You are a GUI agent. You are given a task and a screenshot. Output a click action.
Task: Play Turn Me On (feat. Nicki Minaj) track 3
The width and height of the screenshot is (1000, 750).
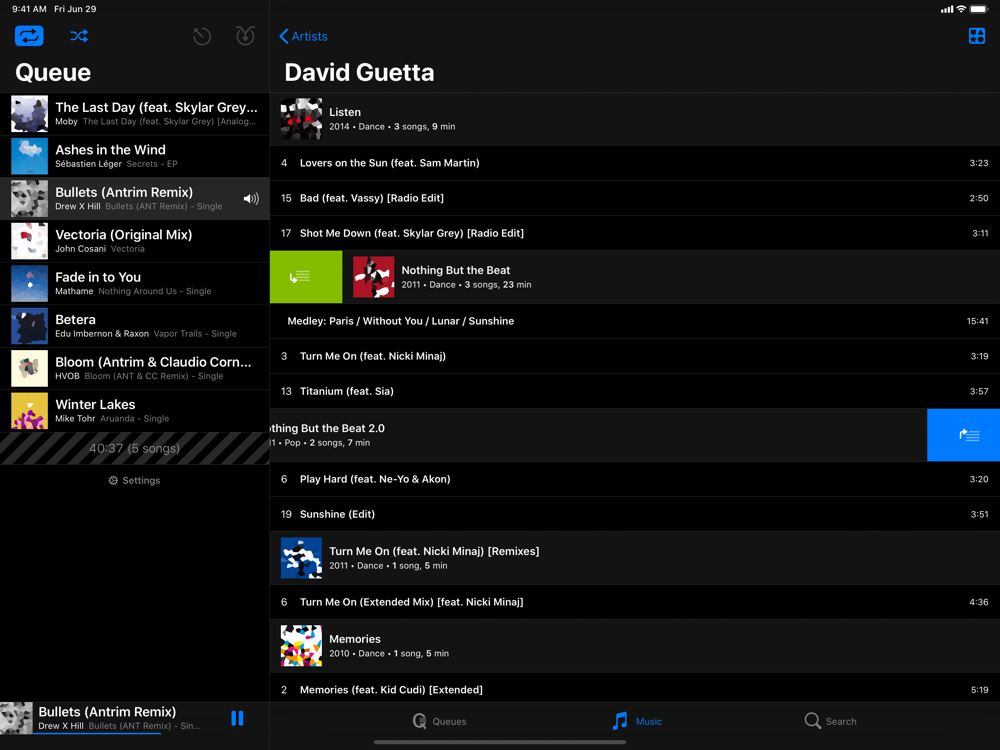tap(635, 357)
